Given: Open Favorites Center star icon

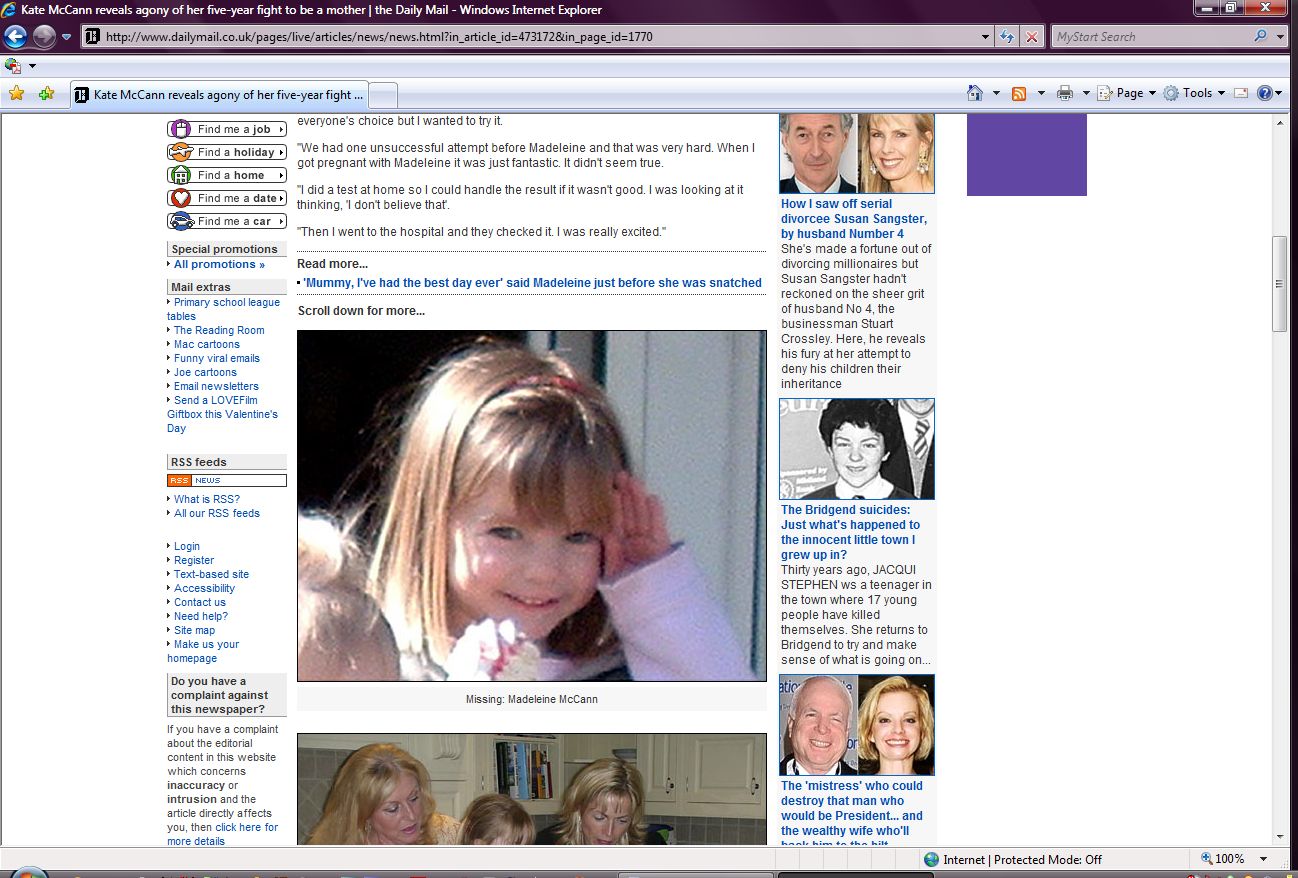Looking at the screenshot, I should 16,94.
